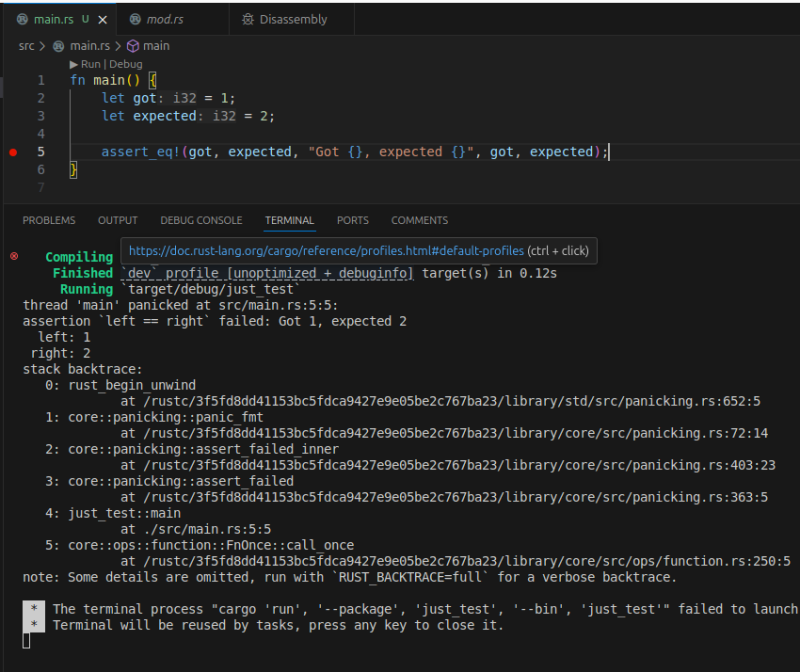This screenshot has height=672, width=800.
Task: Open the DEBUG CONSOLE panel tab
Action: point(201,220)
